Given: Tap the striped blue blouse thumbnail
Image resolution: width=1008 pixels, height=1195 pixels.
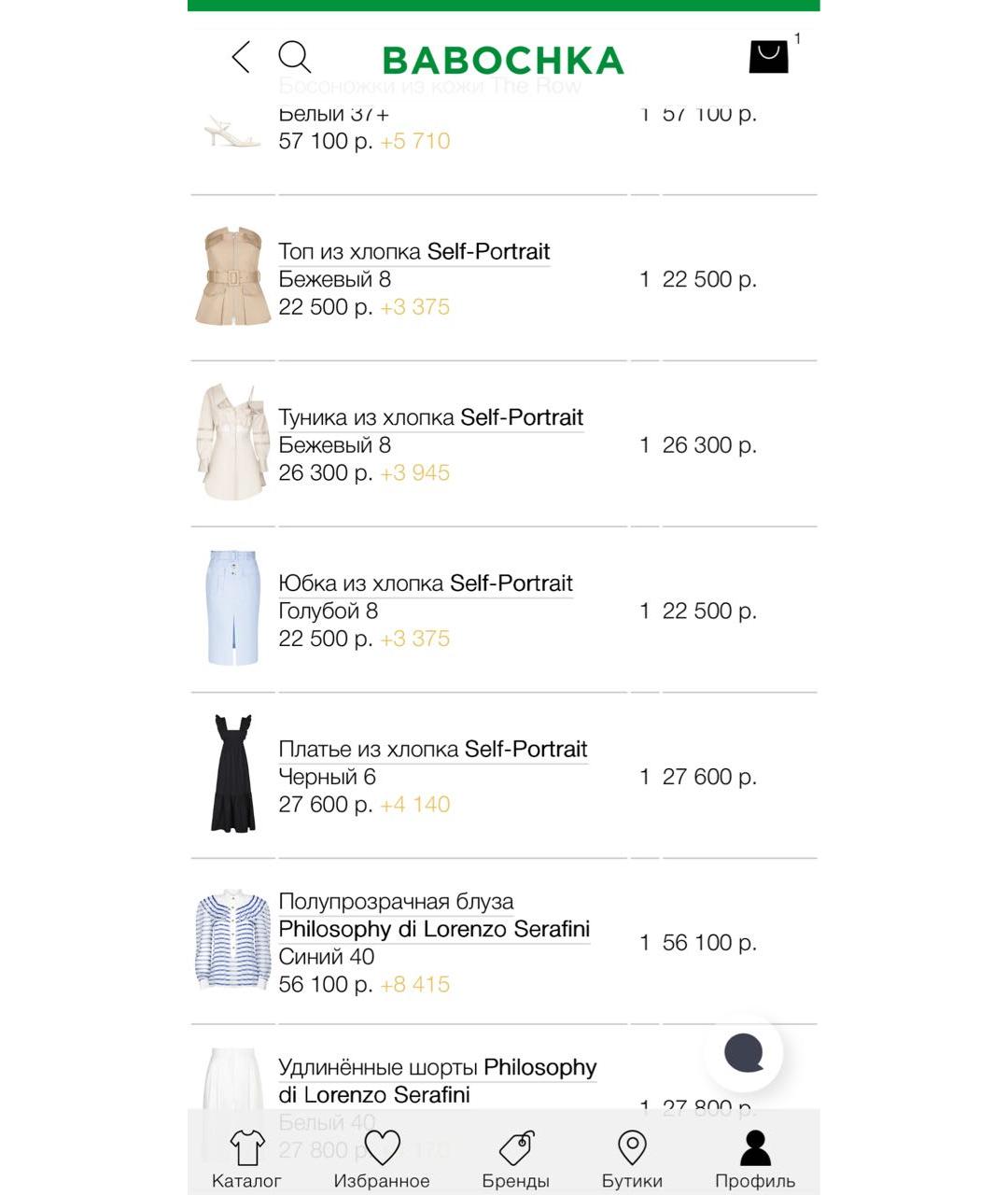Looking at the screenshot, I should coord(232,939).
